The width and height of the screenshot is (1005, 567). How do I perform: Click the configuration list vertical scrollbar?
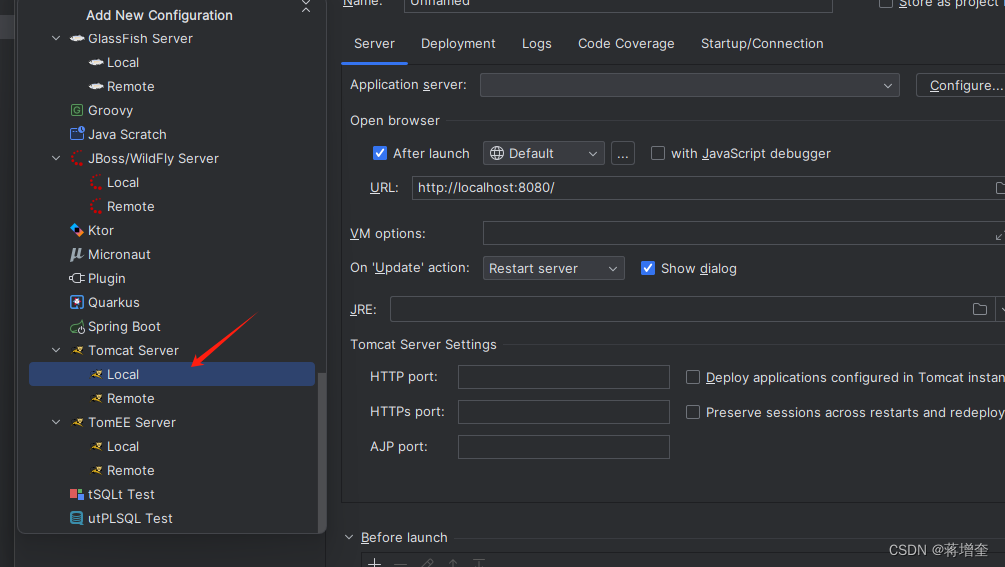coord(322,452)
